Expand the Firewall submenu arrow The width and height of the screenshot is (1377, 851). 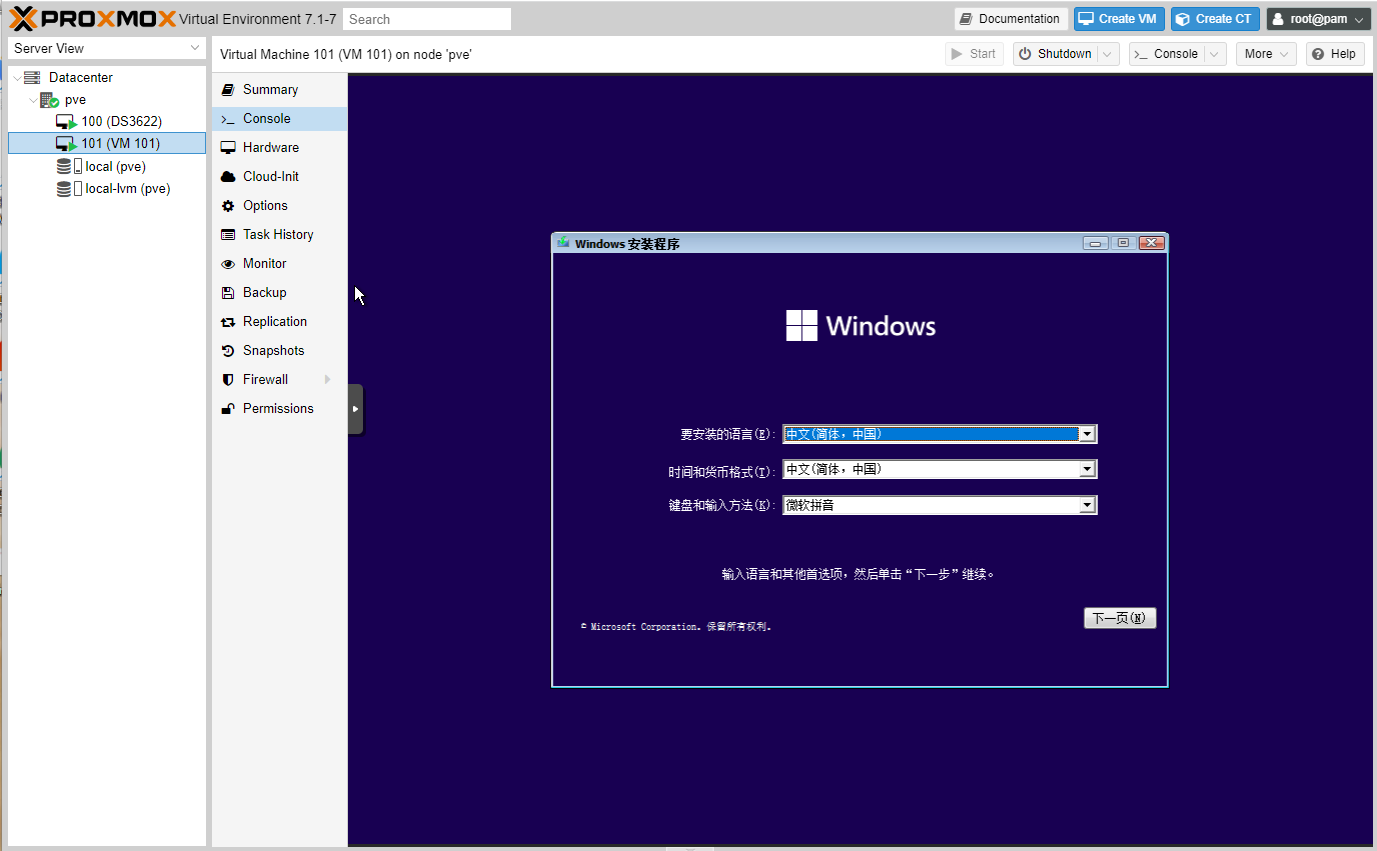tap(327, 379)
